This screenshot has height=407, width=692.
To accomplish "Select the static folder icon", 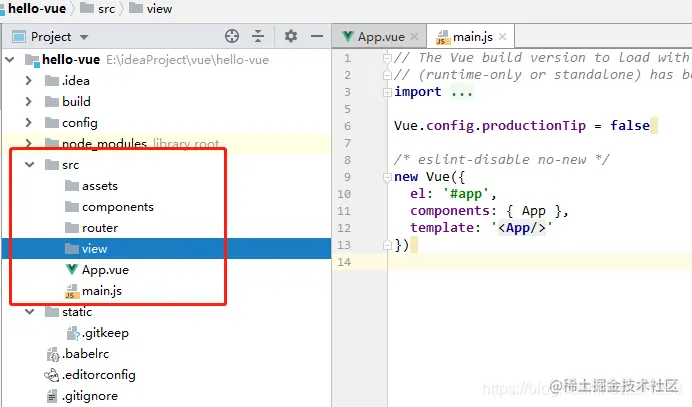I will [x=52, y=312].
